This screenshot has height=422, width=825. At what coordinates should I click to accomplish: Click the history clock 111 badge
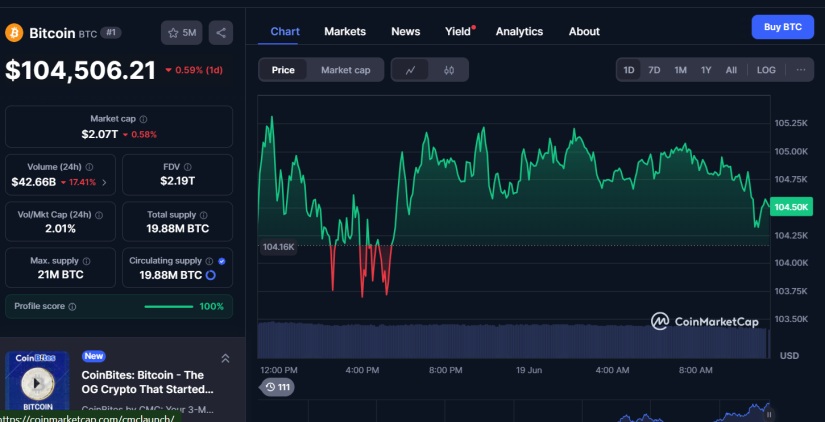(277, 387)
